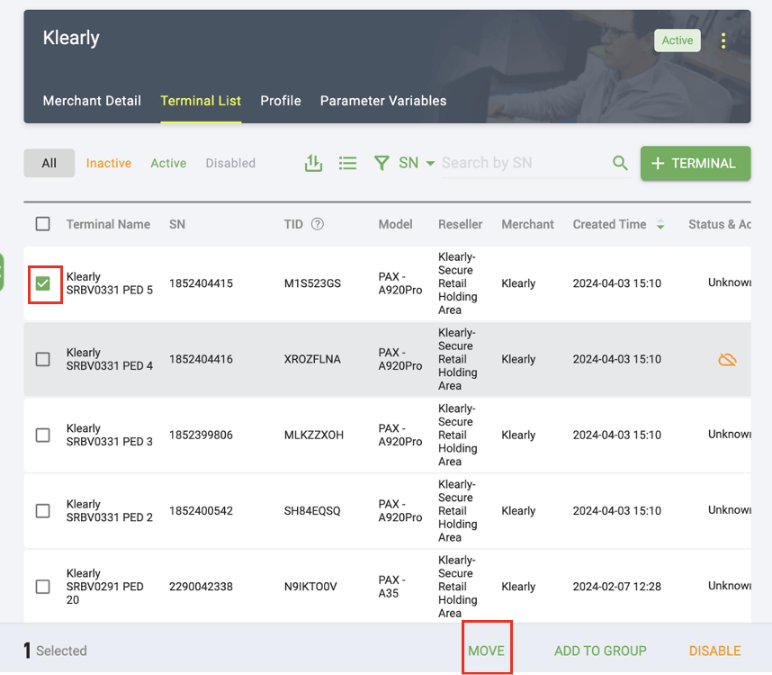Click the Terminal Name column header
Screen dimensions: 772x675
108,225
